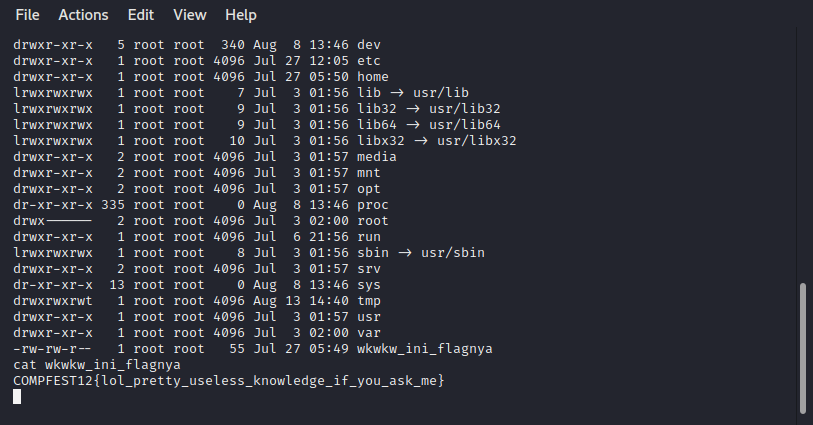This screenshot has height=425, width=813.
Task: Click the COMPFEST12 flag output line
Action: [x=228, y=381]
